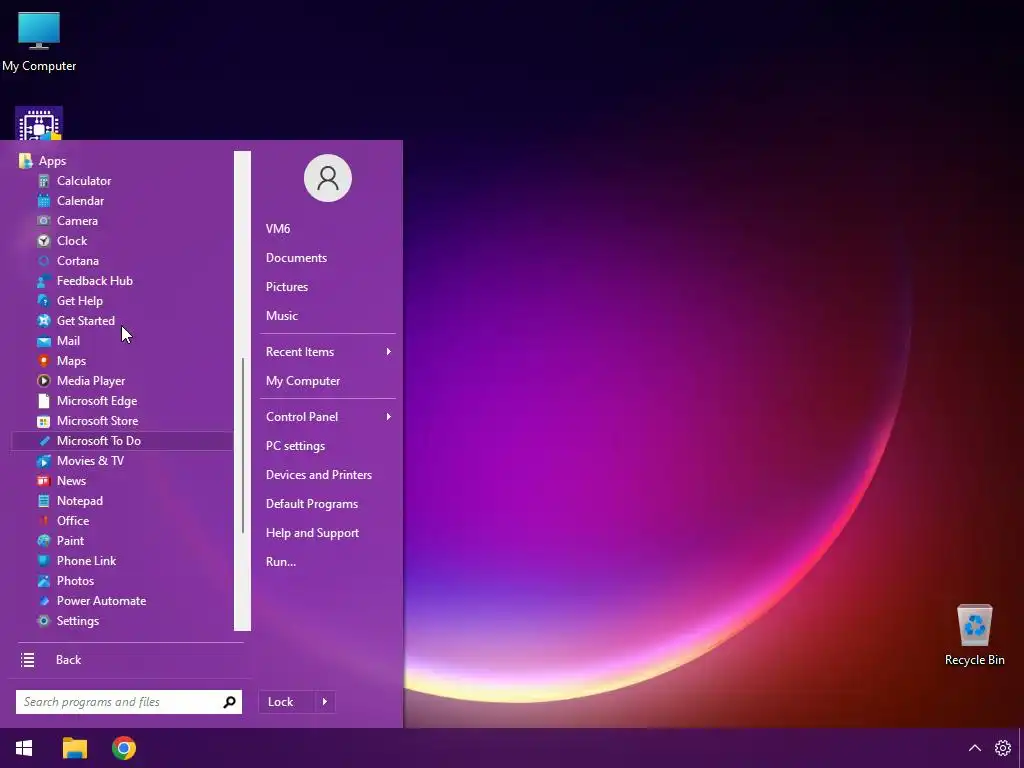This screenshot has height=768, width=1024.
Task: Open the Clock app icon
Action: click(x=44, y=241)
